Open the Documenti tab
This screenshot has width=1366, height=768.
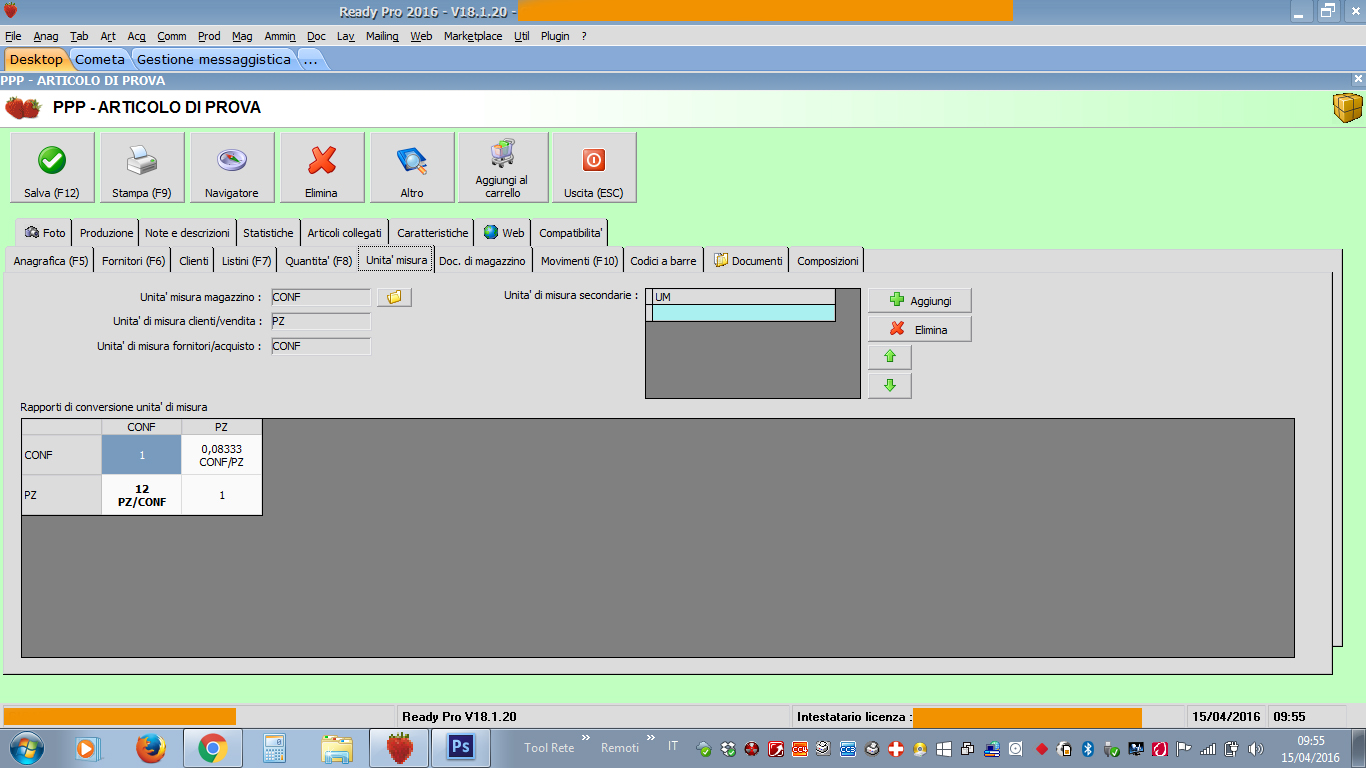point(748,261)
